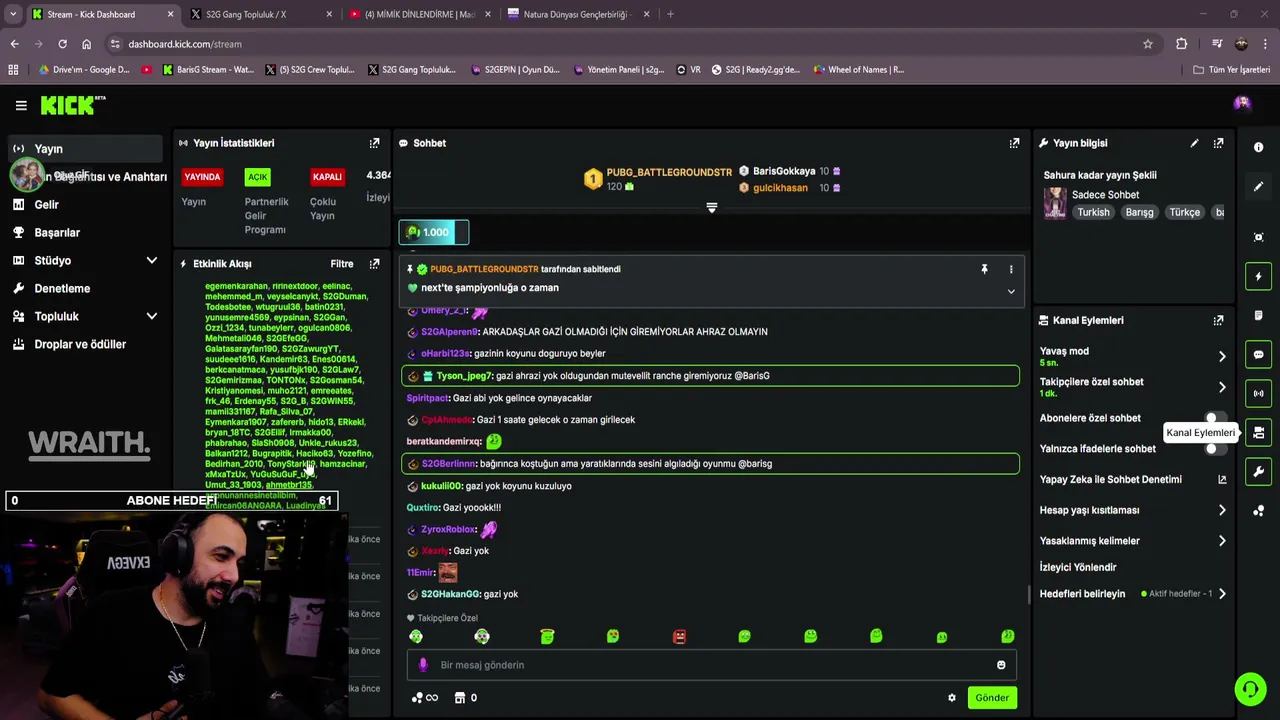Open Wheel of Names bookmark
The width and height of the screenshot is (1280, 720).
pyautogui.click(x=859, y=70)
